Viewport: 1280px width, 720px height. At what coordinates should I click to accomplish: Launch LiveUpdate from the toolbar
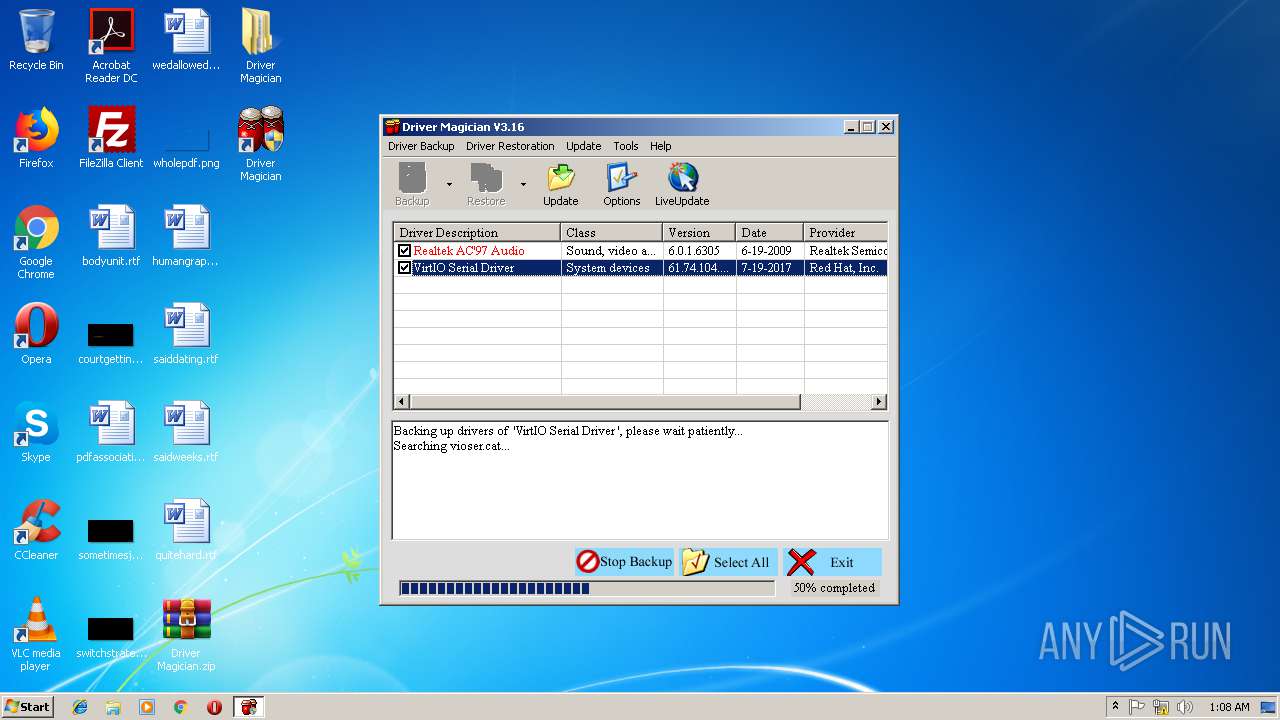(682, 185)
